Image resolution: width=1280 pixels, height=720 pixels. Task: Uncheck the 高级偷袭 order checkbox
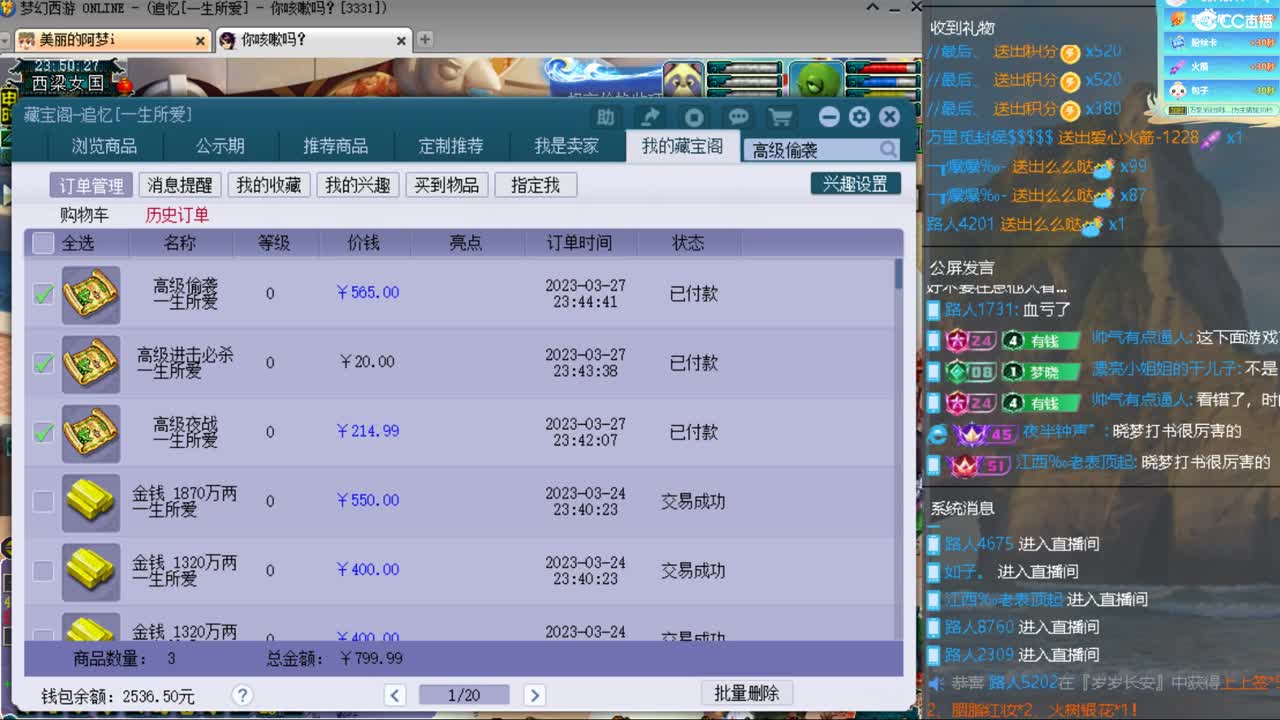click(42, 293)
